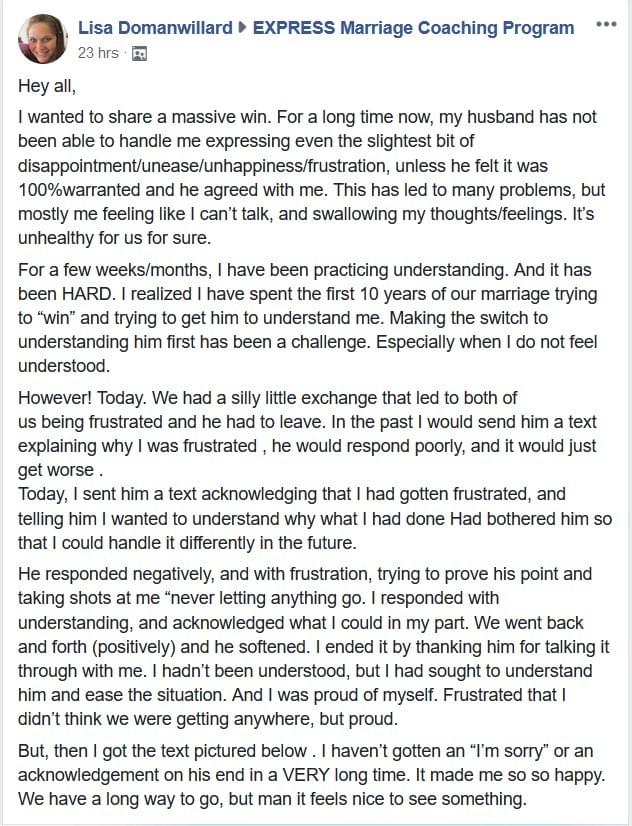Click the "But, then I got the text" paragraph
This screenshot has height=826, width=632.
tap(312, 775)
